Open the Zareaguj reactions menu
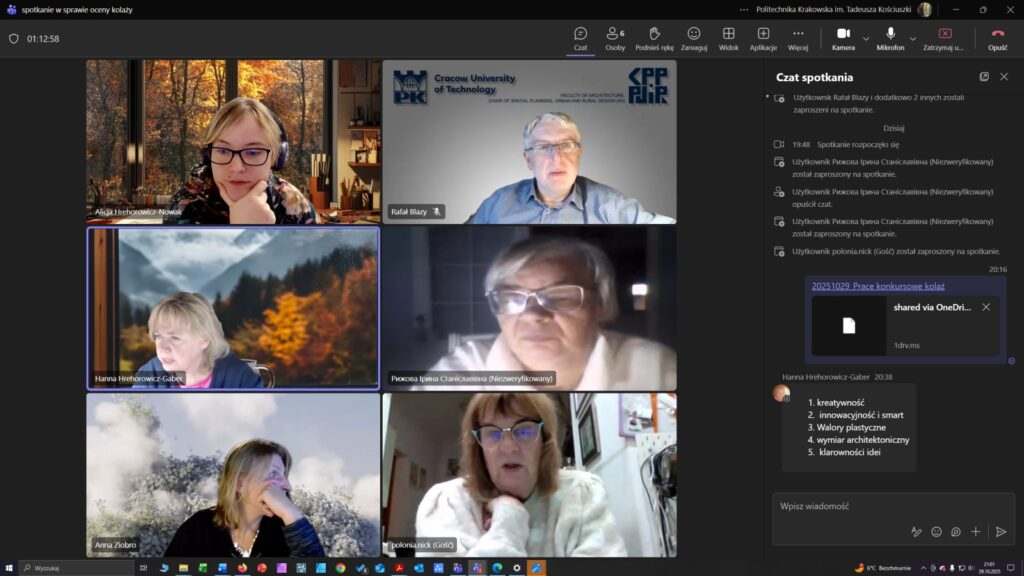 pos(694,38)
